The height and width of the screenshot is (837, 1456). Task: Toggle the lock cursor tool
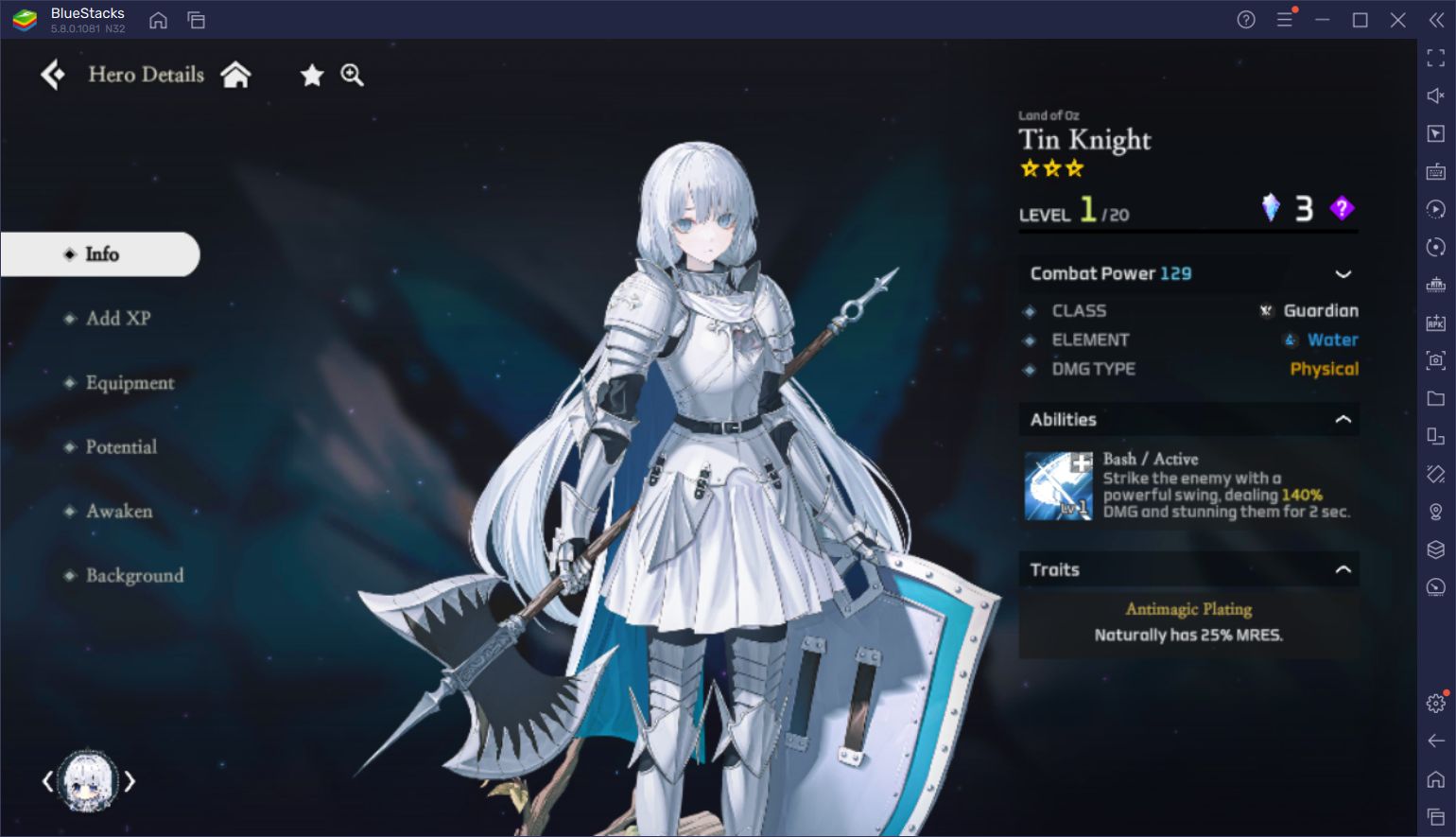point(1436,133)
